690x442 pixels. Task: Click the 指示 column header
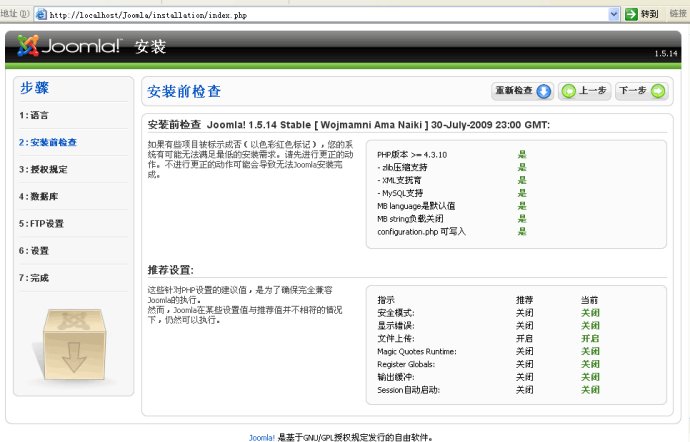pyautogui.click(x=385, y=300)
